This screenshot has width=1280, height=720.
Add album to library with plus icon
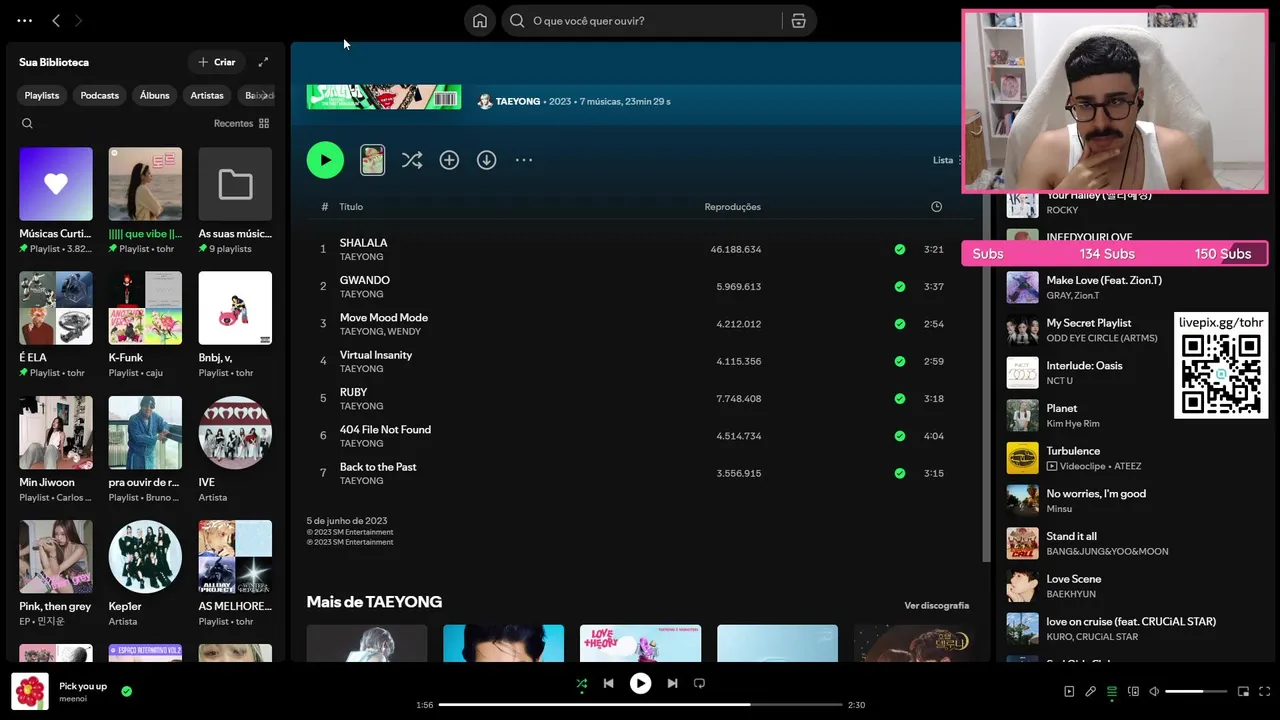click(x=449, y=160)
